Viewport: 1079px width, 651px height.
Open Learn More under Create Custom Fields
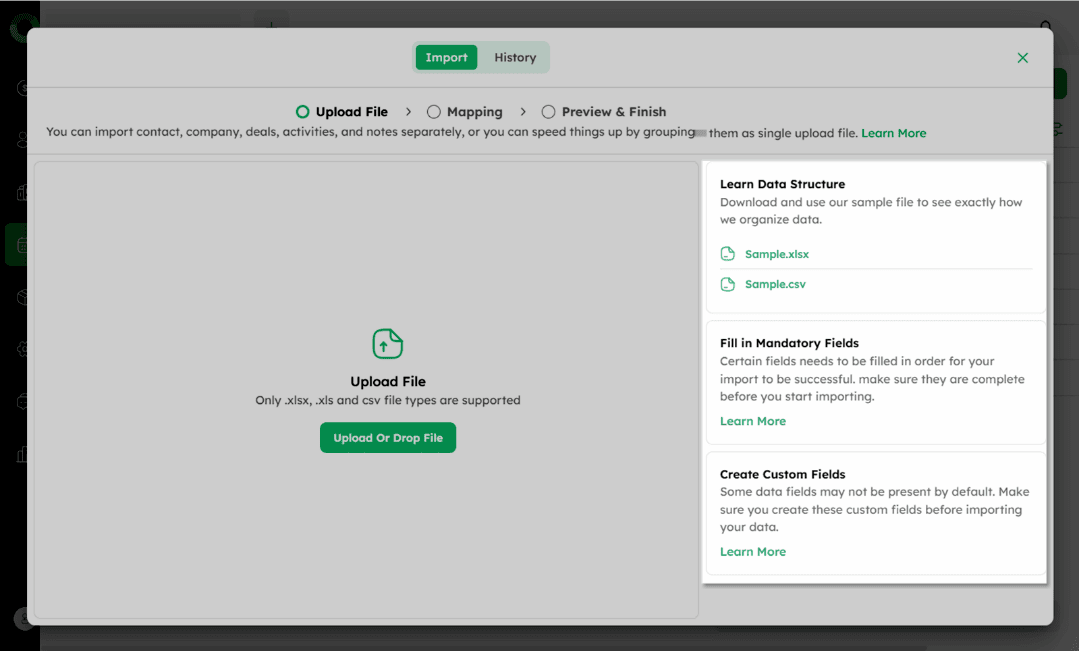[752, 552]
